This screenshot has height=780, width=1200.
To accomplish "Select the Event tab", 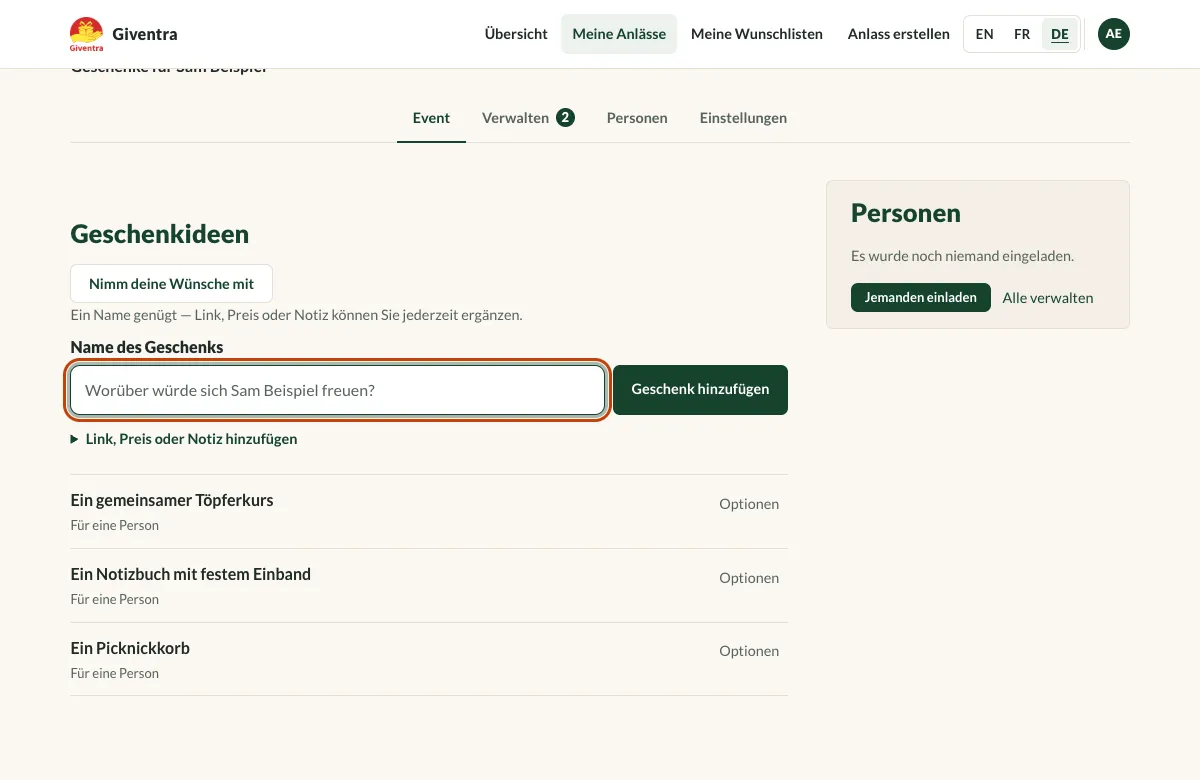I will click(431, 118).
